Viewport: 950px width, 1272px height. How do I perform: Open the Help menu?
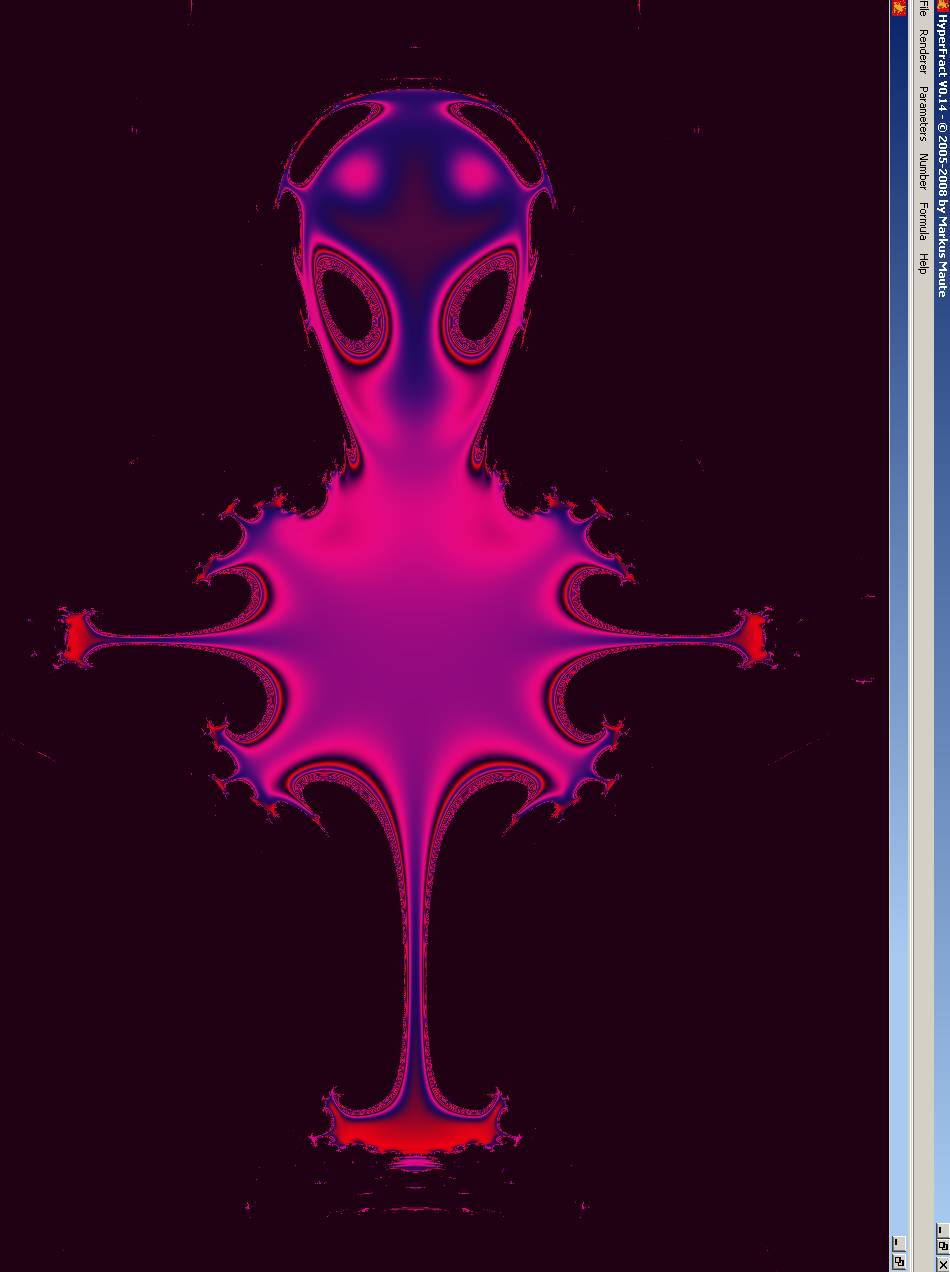(x=922, y=263)
